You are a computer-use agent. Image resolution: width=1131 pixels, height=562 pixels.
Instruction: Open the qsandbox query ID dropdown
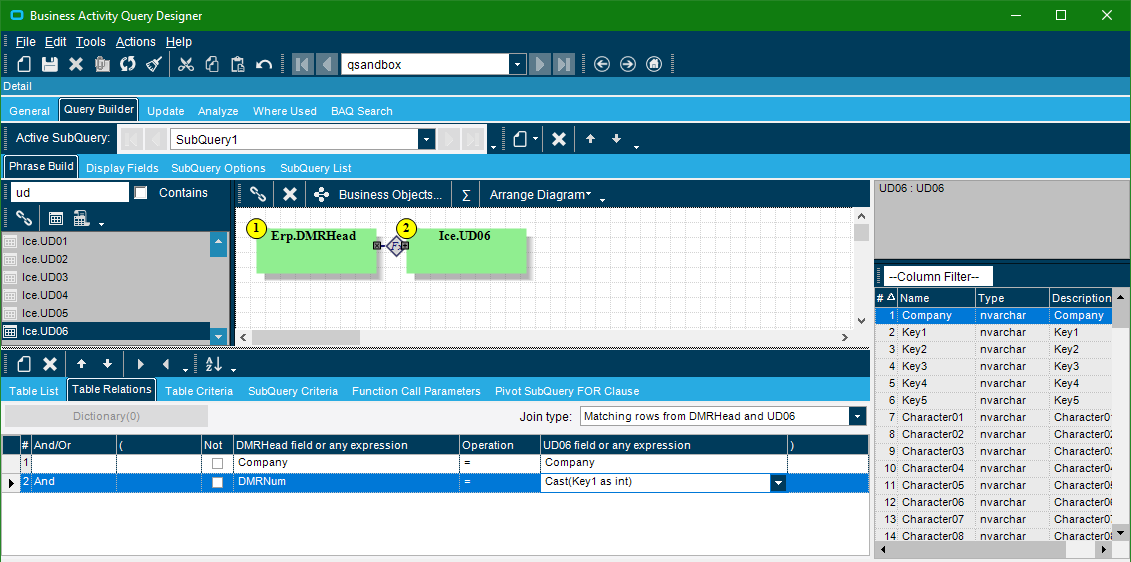point(517,64)
